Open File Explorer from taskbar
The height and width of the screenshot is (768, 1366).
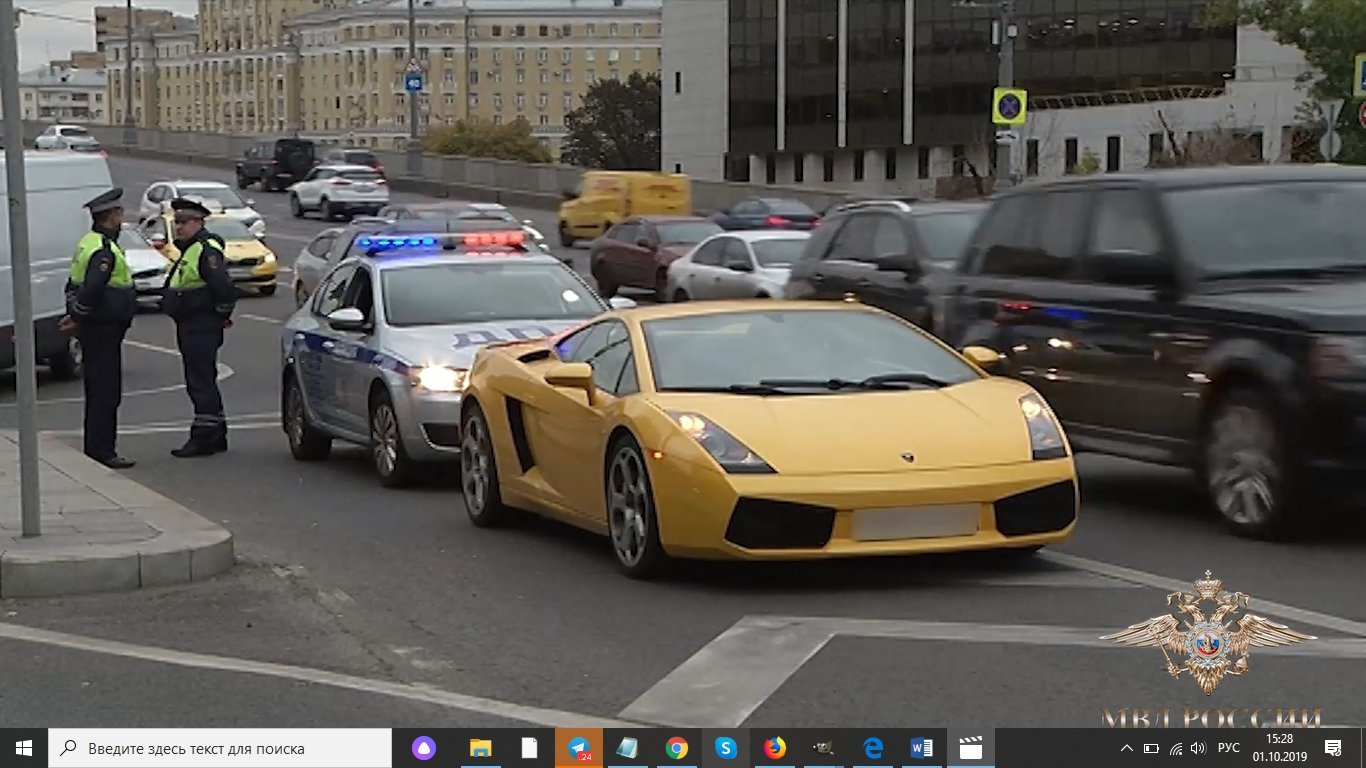pyautogui.click(x=481, y=748)
